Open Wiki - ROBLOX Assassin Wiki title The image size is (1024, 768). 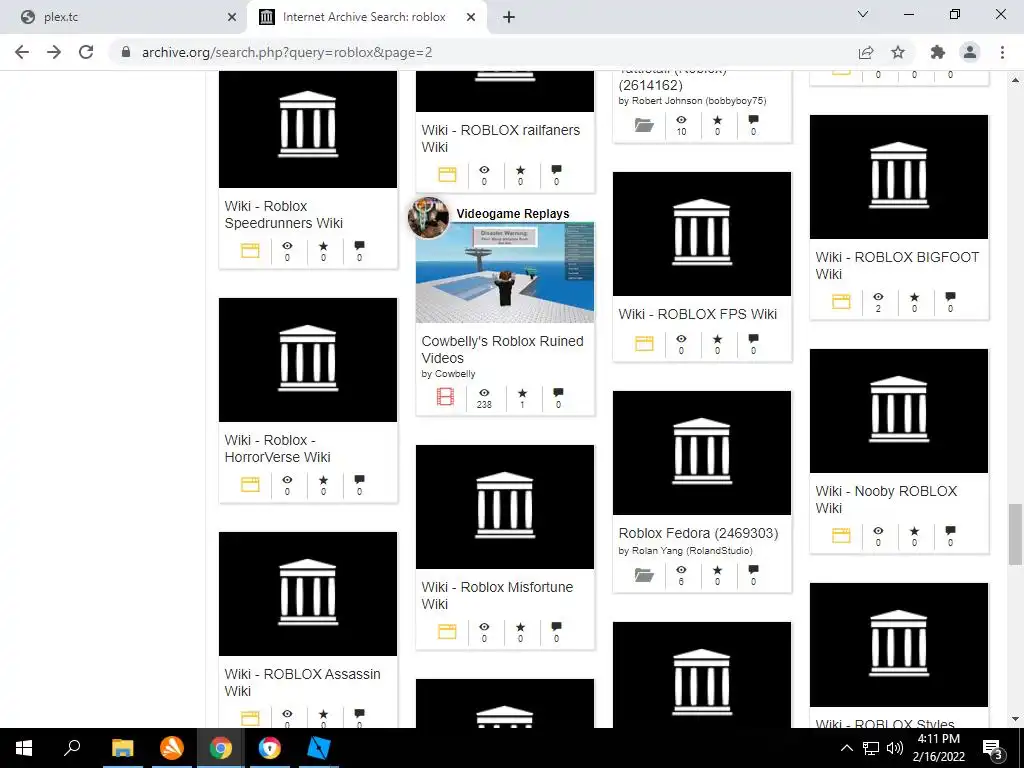[x=302, y=682]
